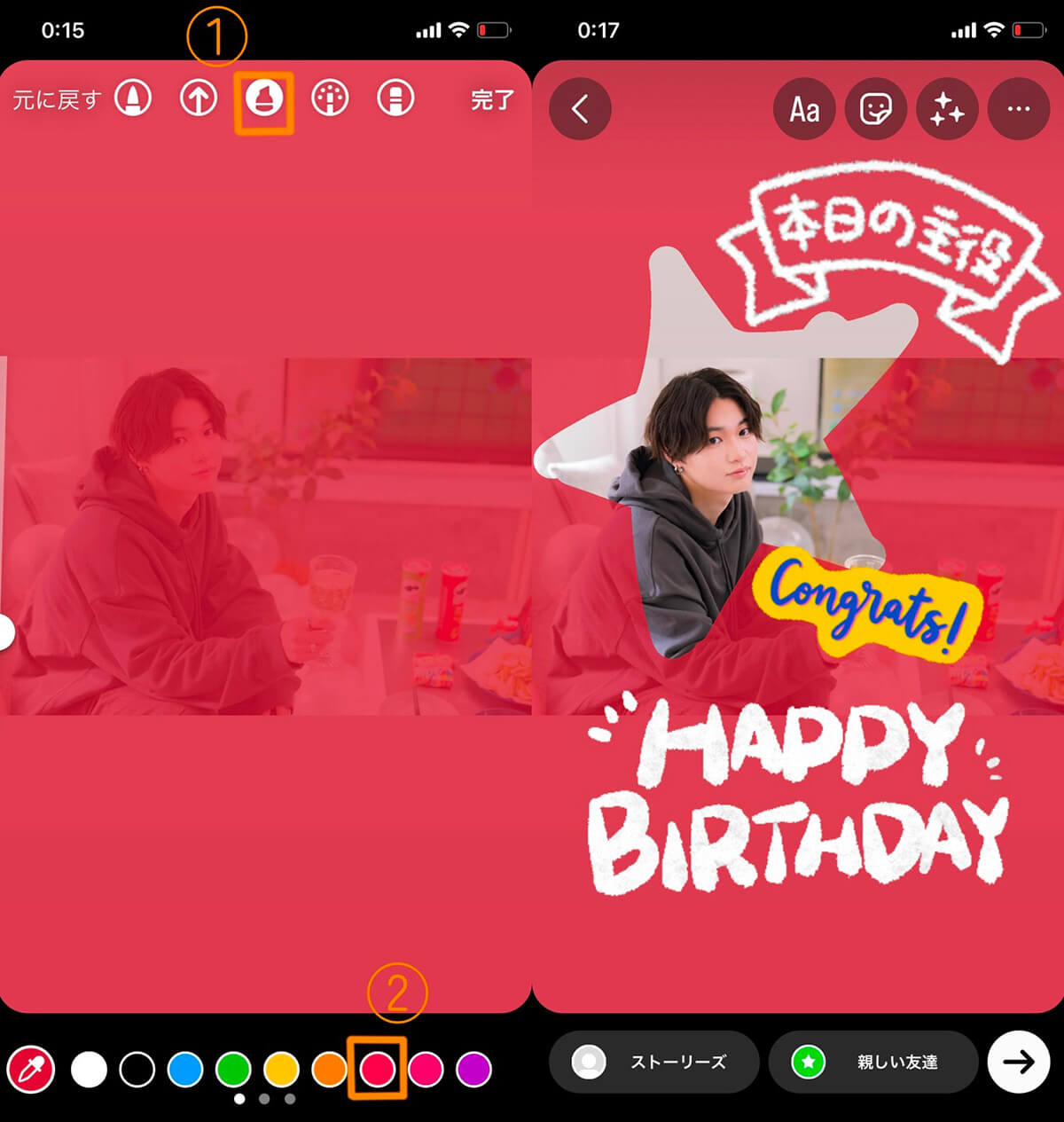Screen dimensions: 1064x1122
Task: Go back with the chevron arrow
Action: point(579,109)
